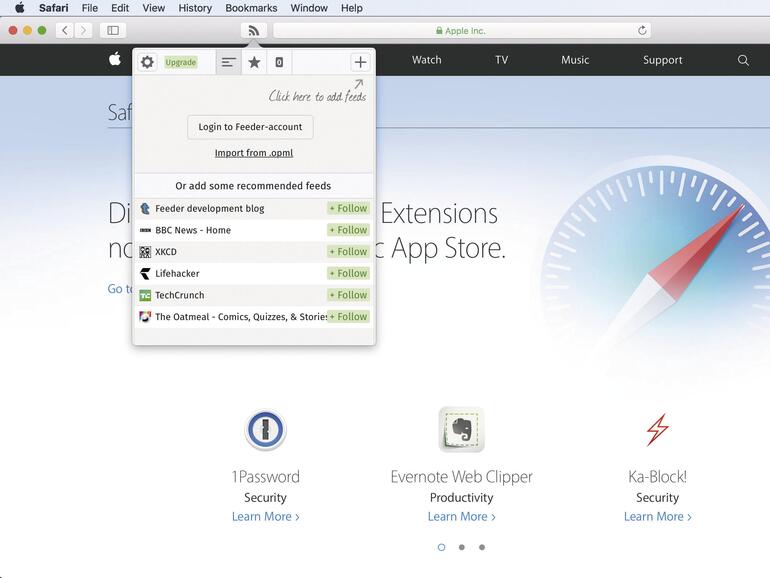Follow the XKCD feed
The height and width of the screenshot is (578, 770).
click(x=348, y=251)
